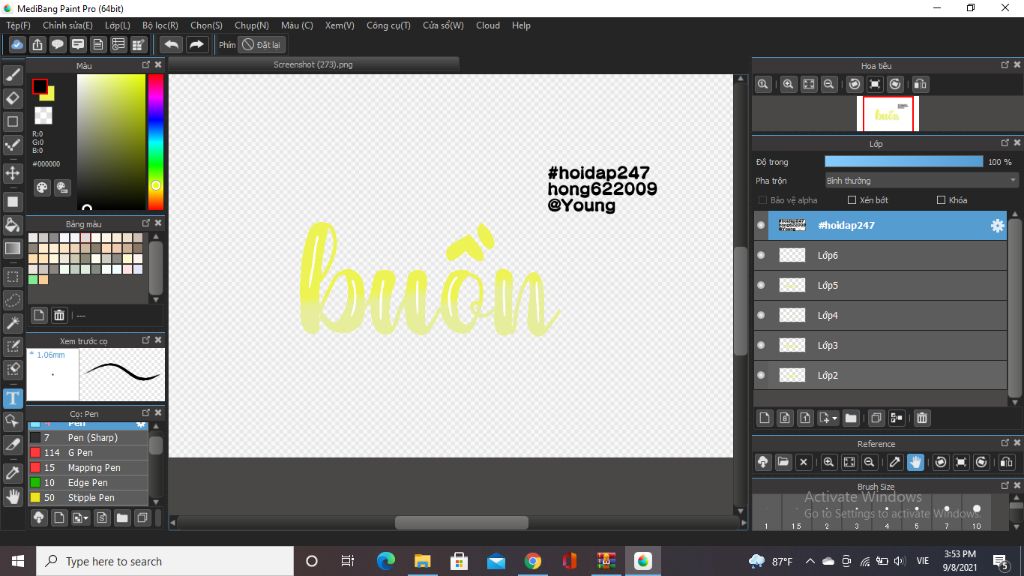Select the Gradient tool
The height and width of the screenshot is (576, 1024).
pos(12,248)
